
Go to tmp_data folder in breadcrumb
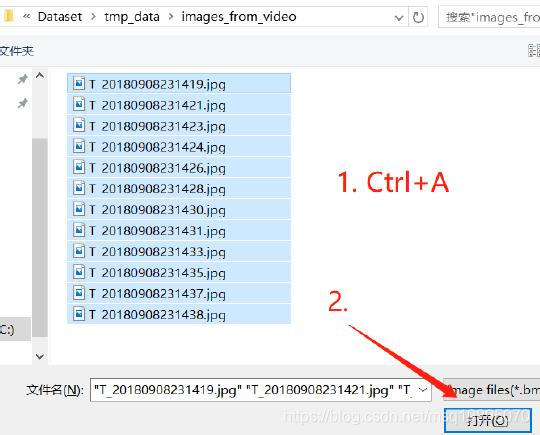tap(132, 17)
